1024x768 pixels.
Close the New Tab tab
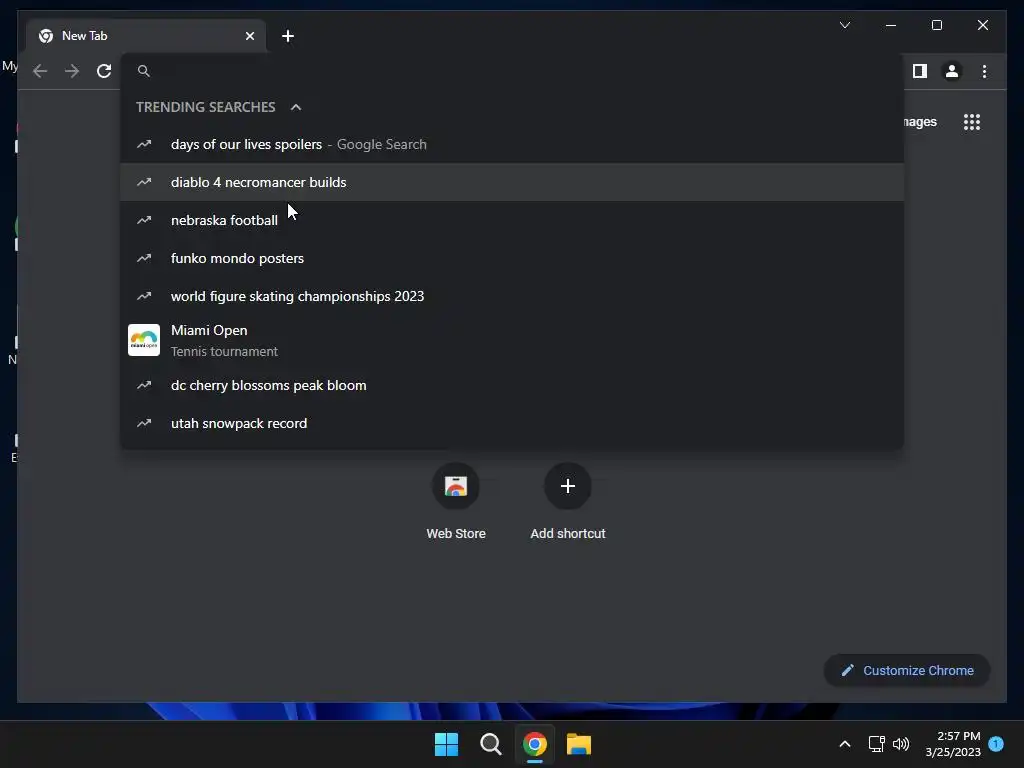click(x=249, y=36)
